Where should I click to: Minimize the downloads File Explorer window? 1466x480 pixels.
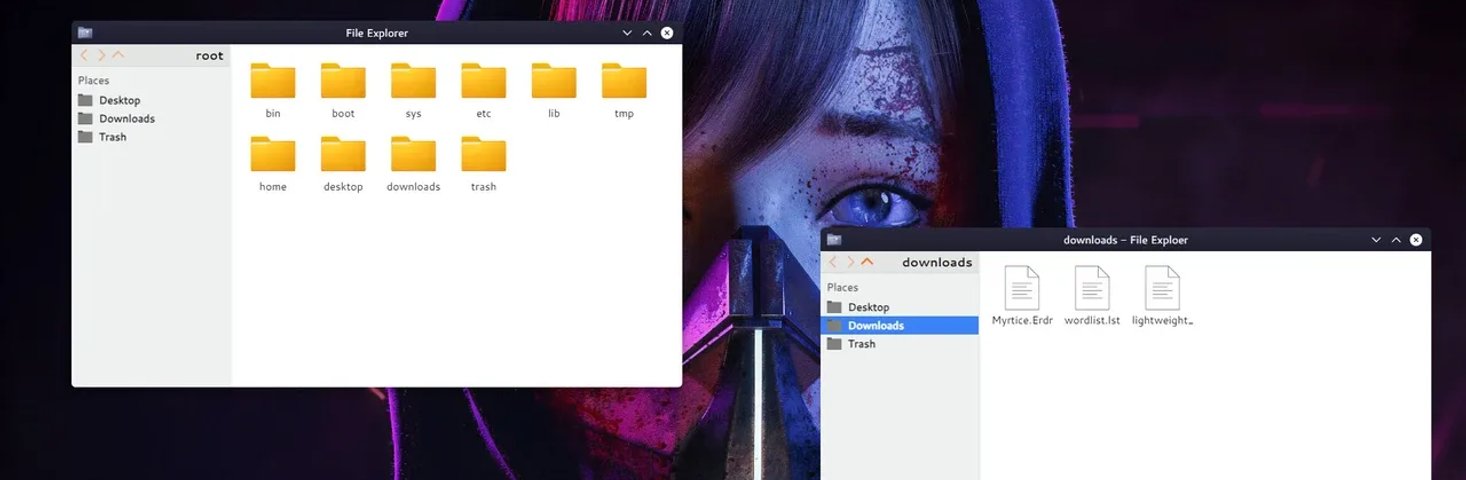point(1376,240)
